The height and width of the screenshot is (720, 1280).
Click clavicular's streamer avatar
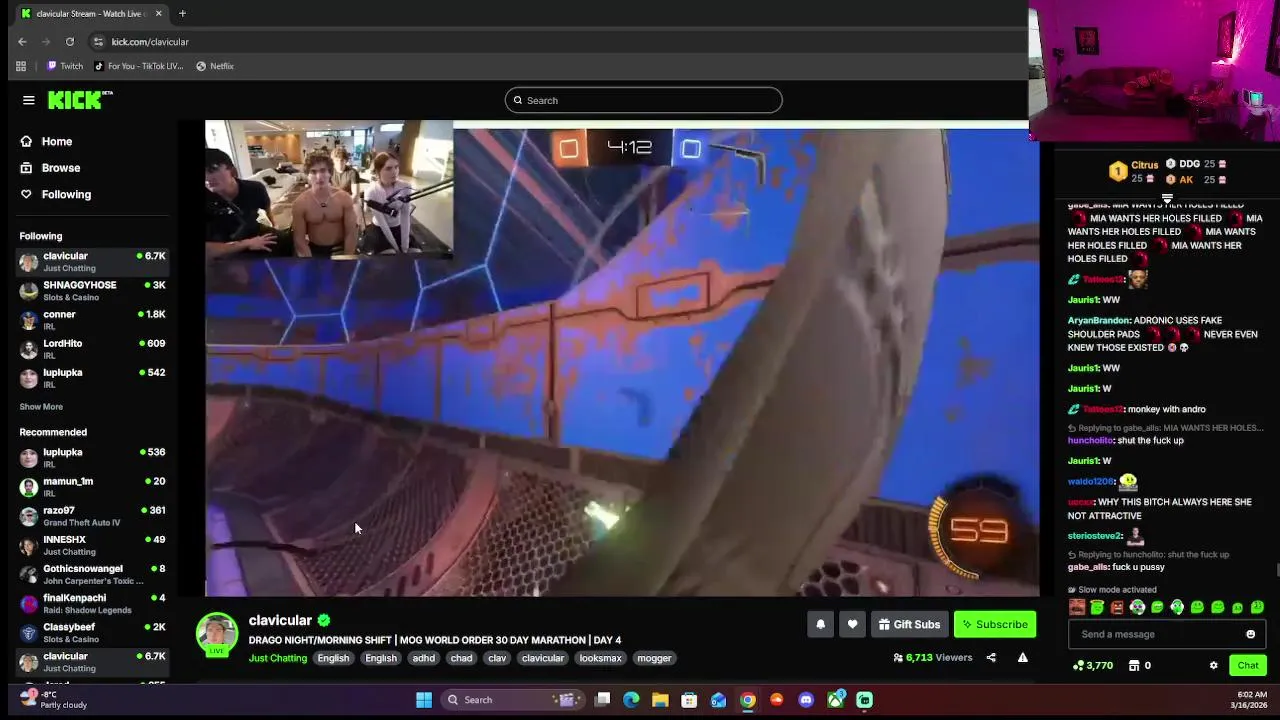[x=217, y=634]
